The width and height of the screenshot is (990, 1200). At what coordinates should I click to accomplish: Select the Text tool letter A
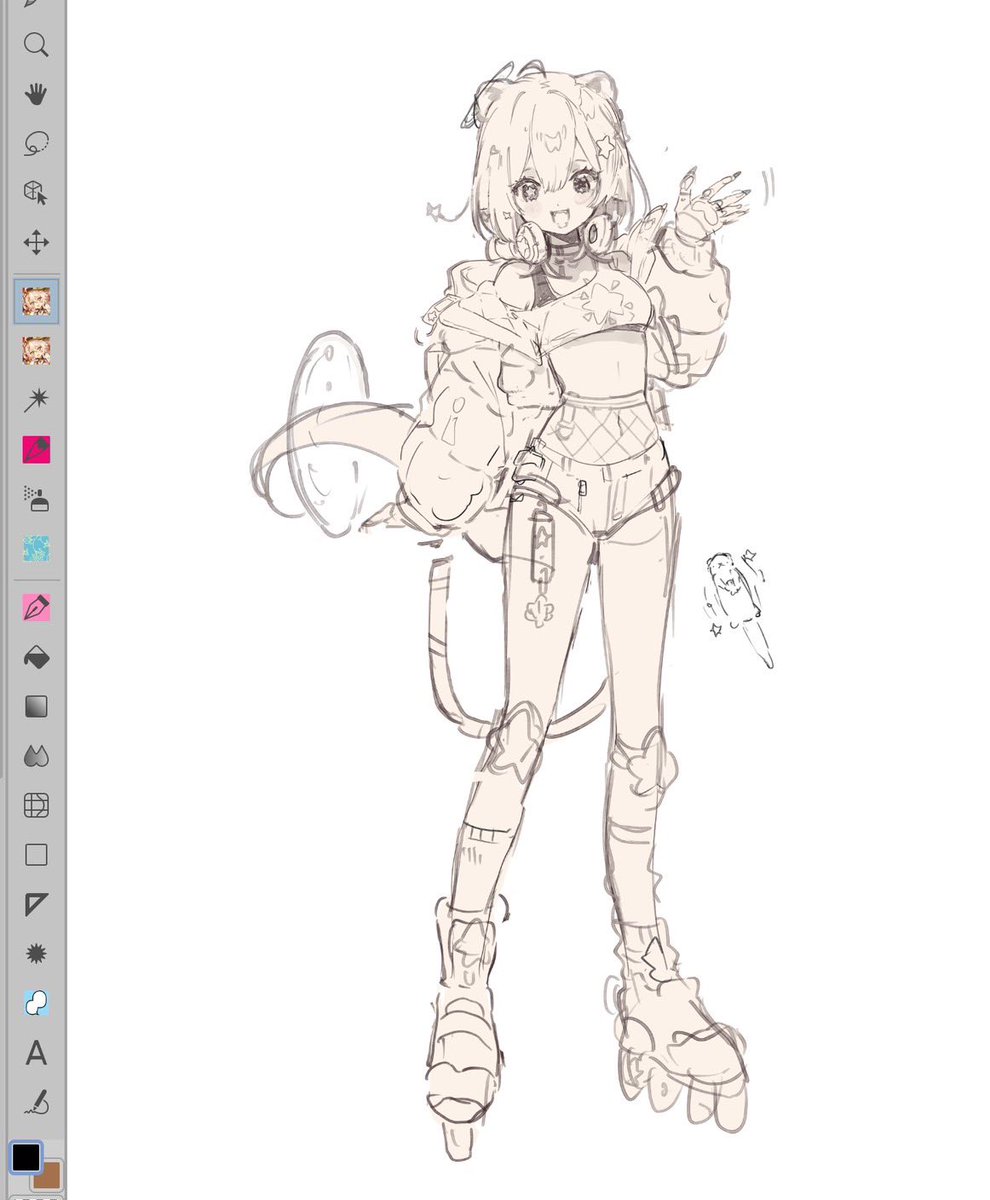[x=36, y=1053]
